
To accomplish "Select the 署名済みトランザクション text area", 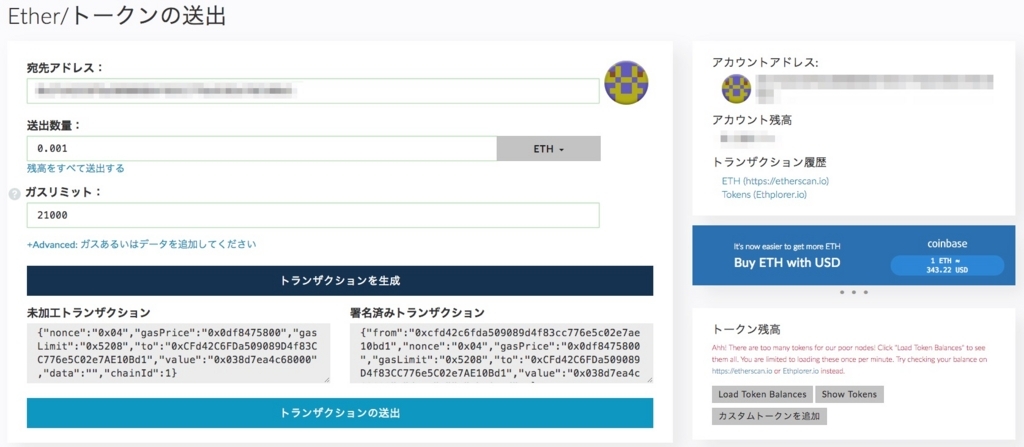I will click(501, 352).
